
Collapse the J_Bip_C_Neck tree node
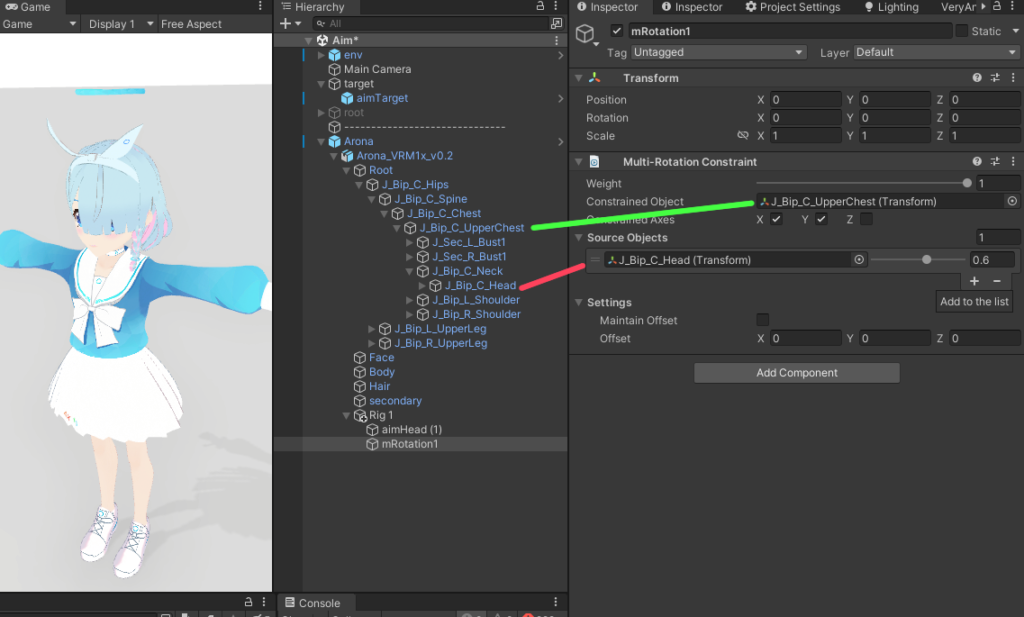(410, 271)
